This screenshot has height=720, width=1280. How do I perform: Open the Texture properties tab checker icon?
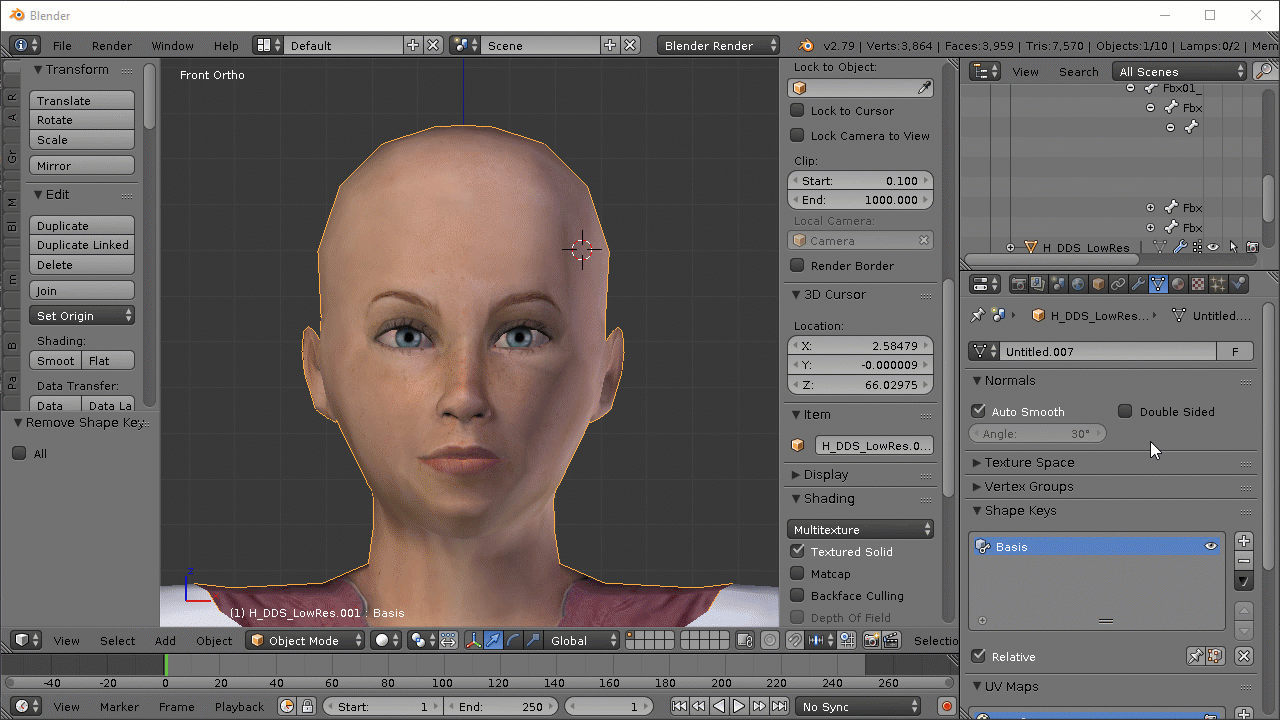(1198, 285)
